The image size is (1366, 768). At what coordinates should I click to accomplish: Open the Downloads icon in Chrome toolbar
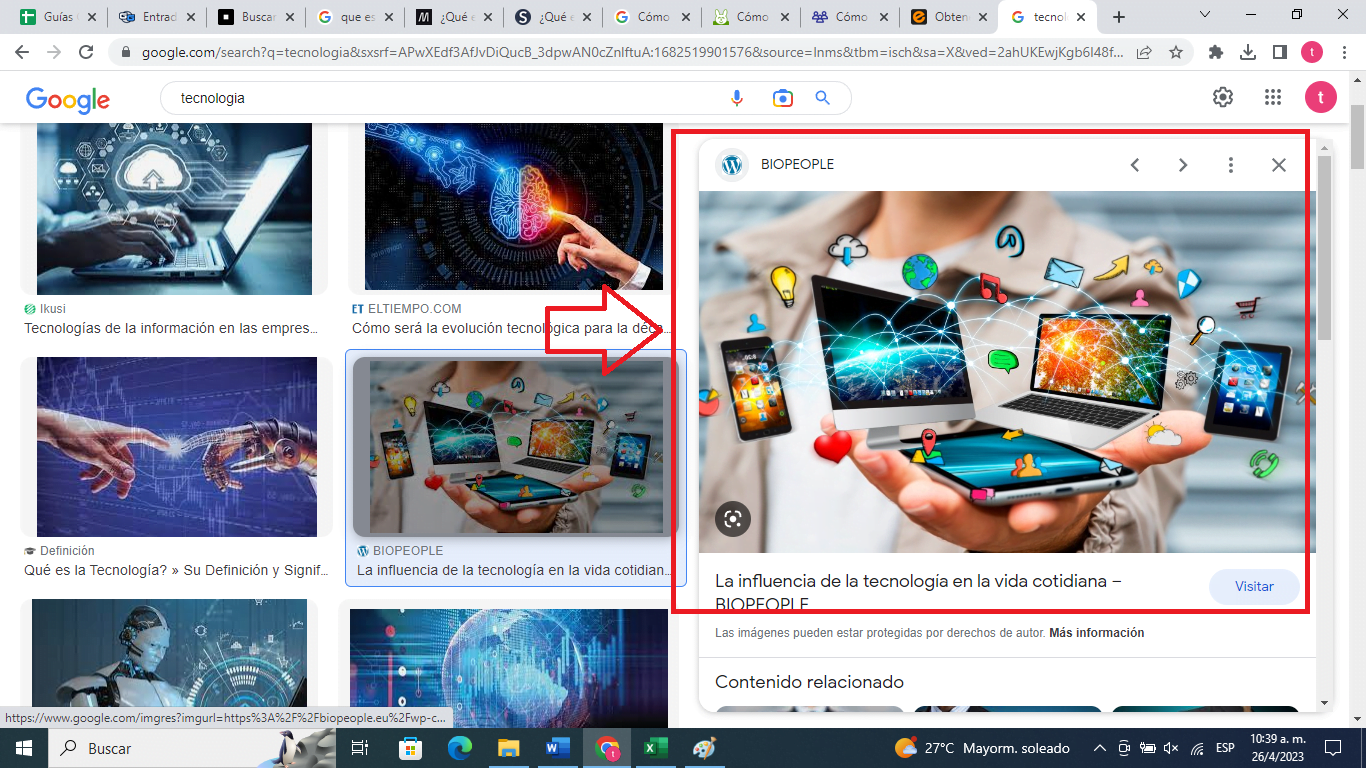[x=1248, y=52]
